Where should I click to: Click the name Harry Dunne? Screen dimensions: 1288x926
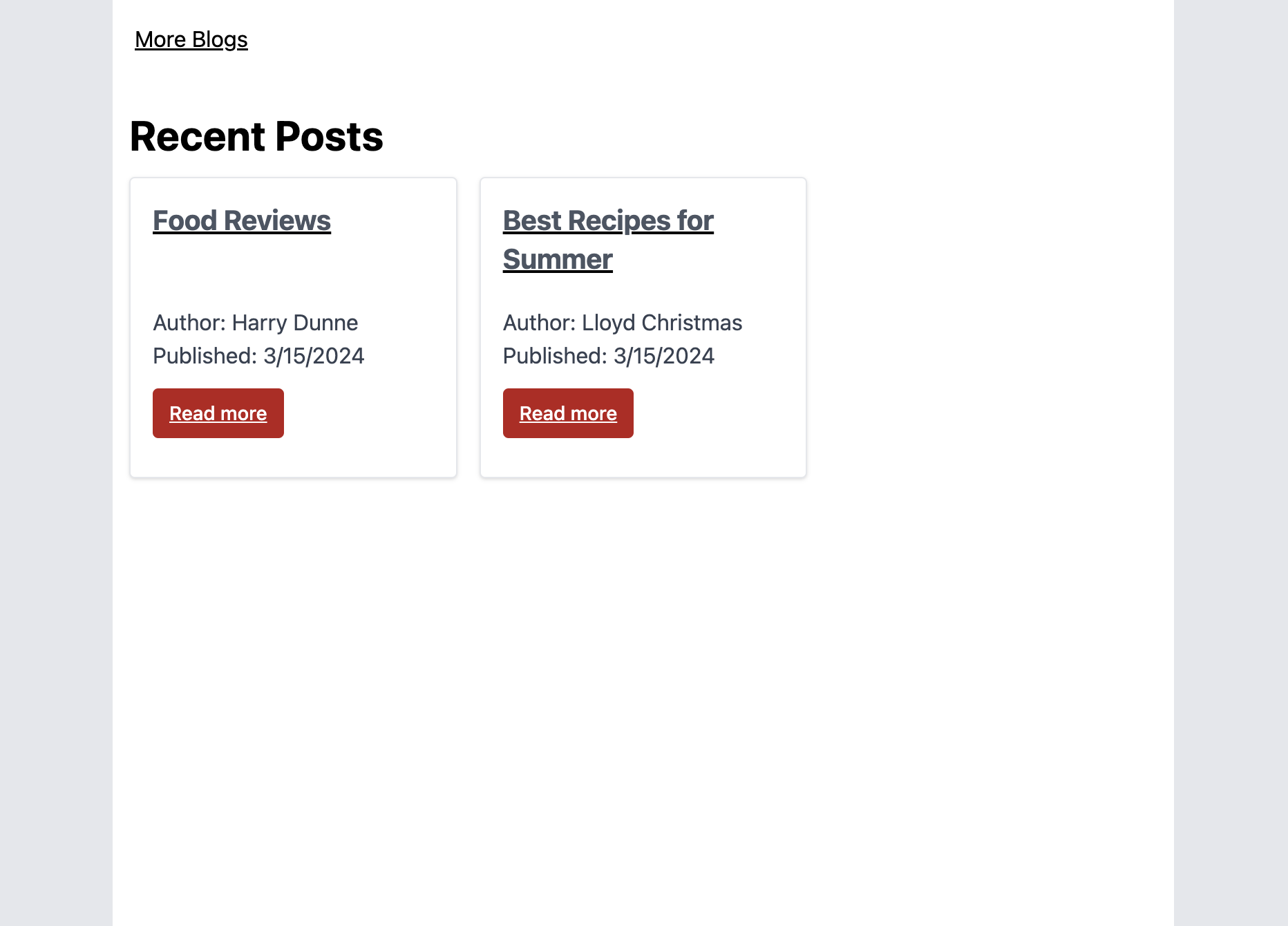tap(295, 323)
